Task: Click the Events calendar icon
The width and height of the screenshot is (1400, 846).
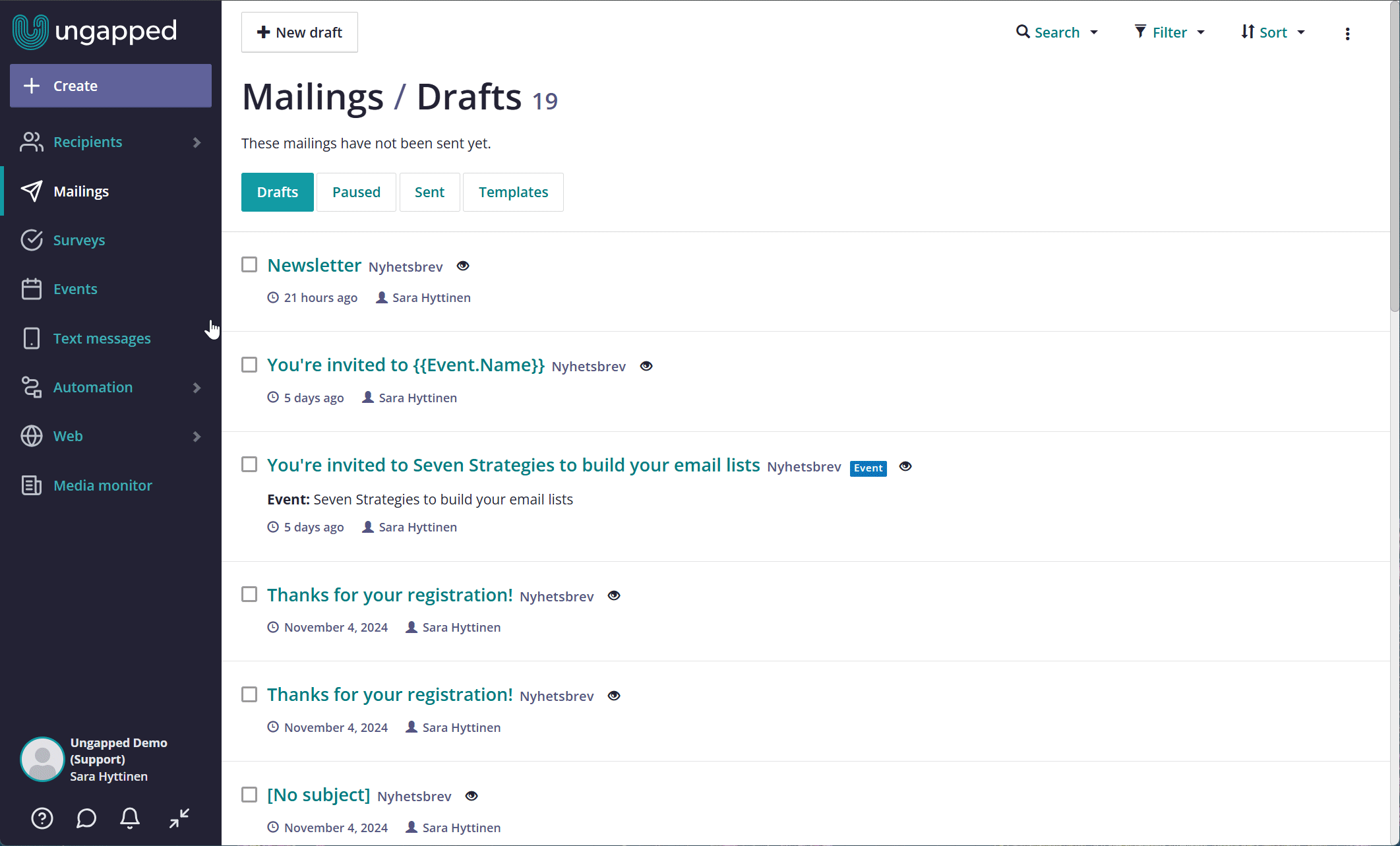Action: 32,289
